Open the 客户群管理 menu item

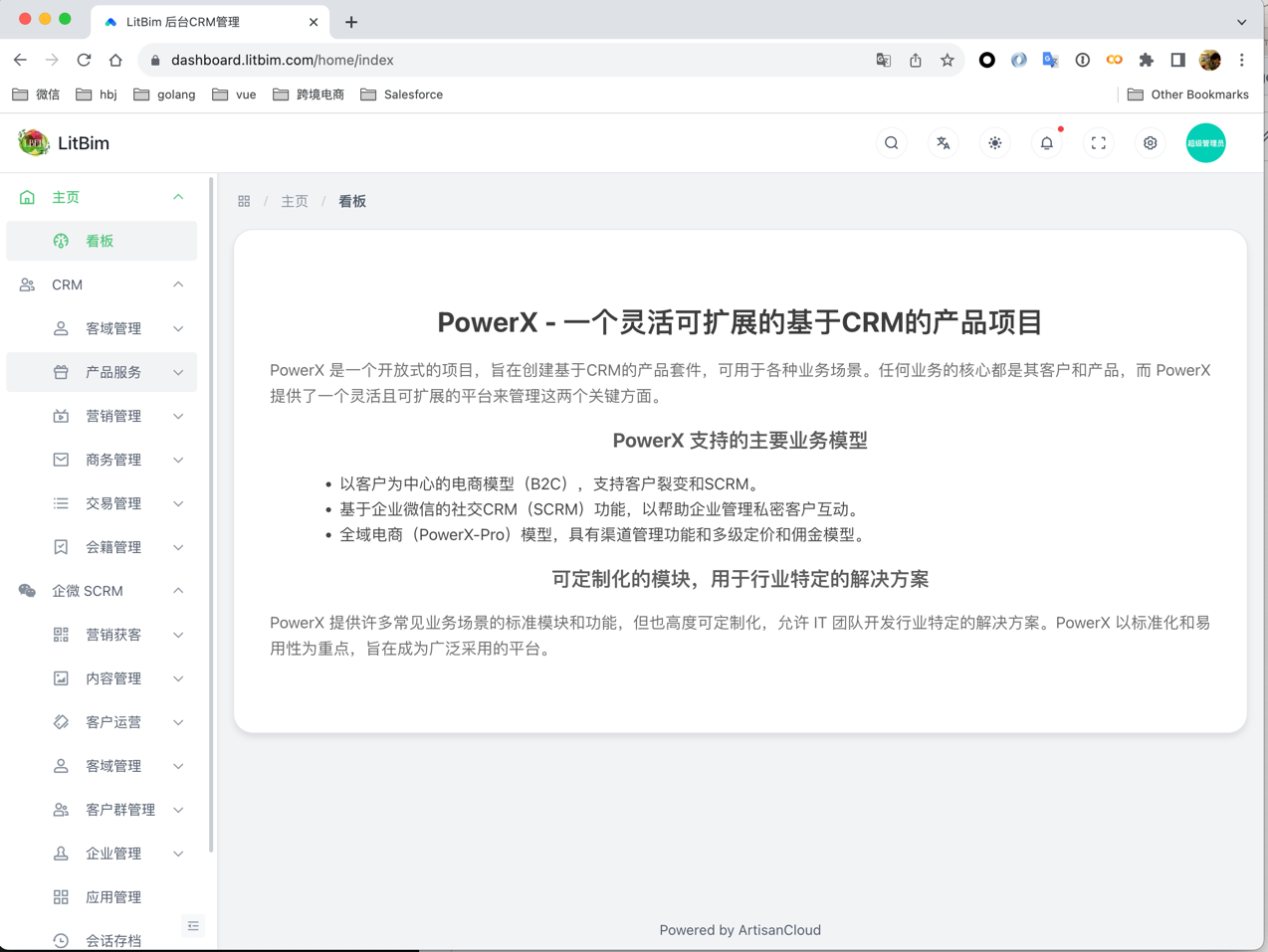(102, 810)
